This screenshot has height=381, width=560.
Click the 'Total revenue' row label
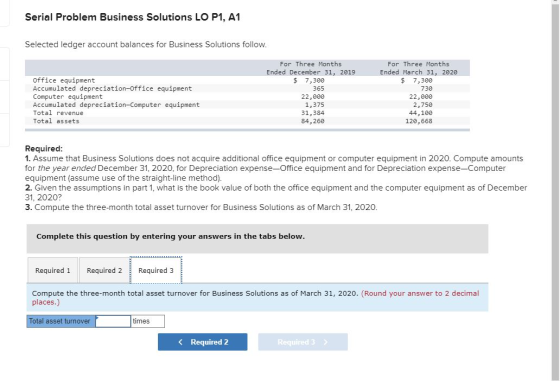[x=58, y=113]
